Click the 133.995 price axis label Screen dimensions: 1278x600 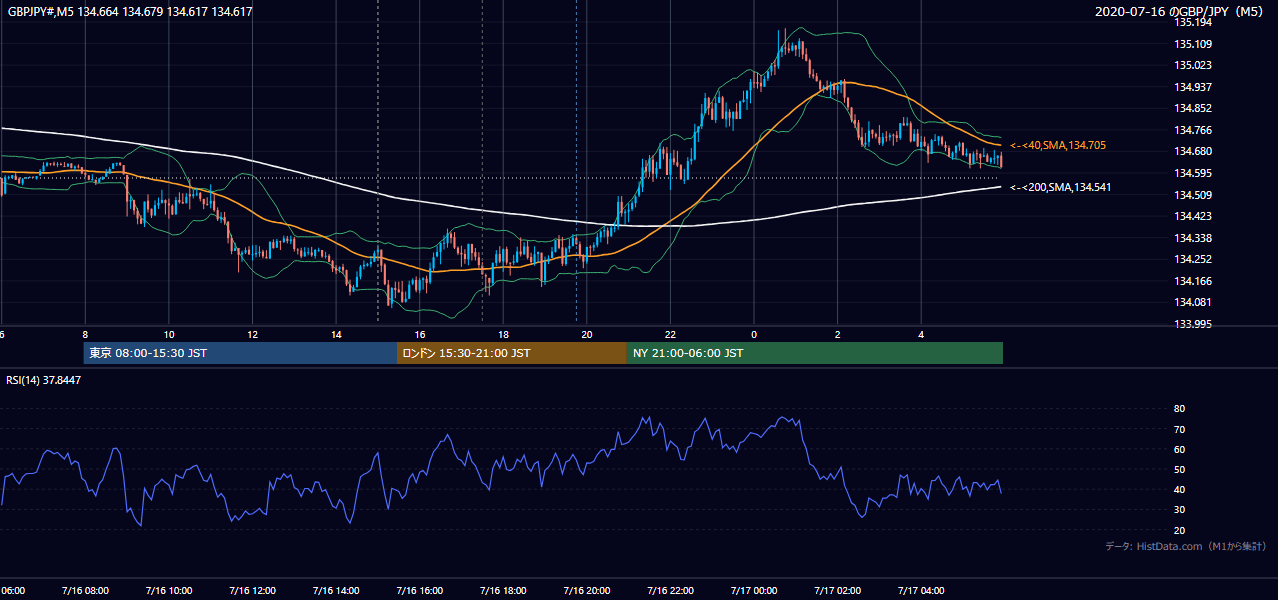point(1193,324)
